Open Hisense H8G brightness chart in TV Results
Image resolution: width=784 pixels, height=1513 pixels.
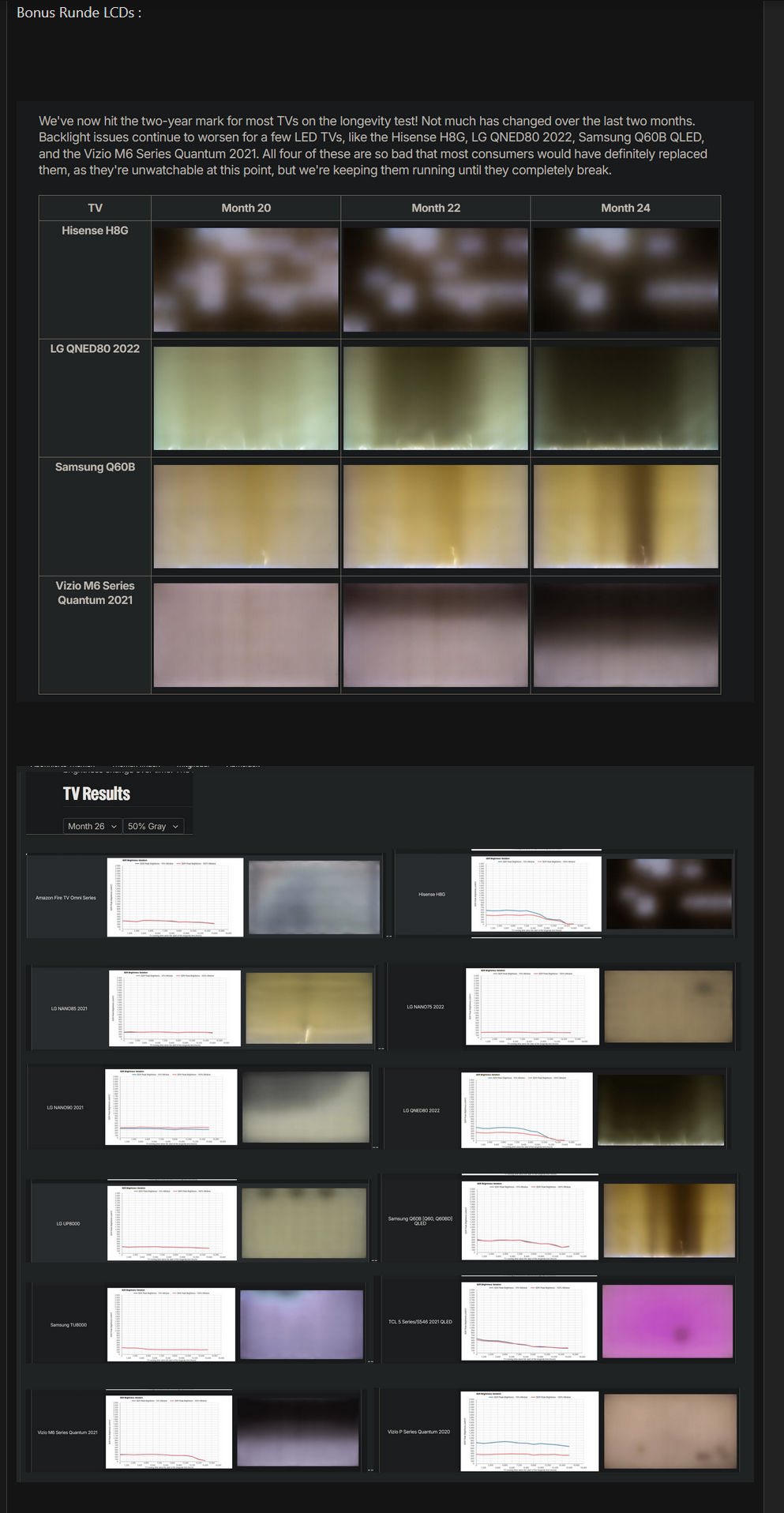[536, 894]
